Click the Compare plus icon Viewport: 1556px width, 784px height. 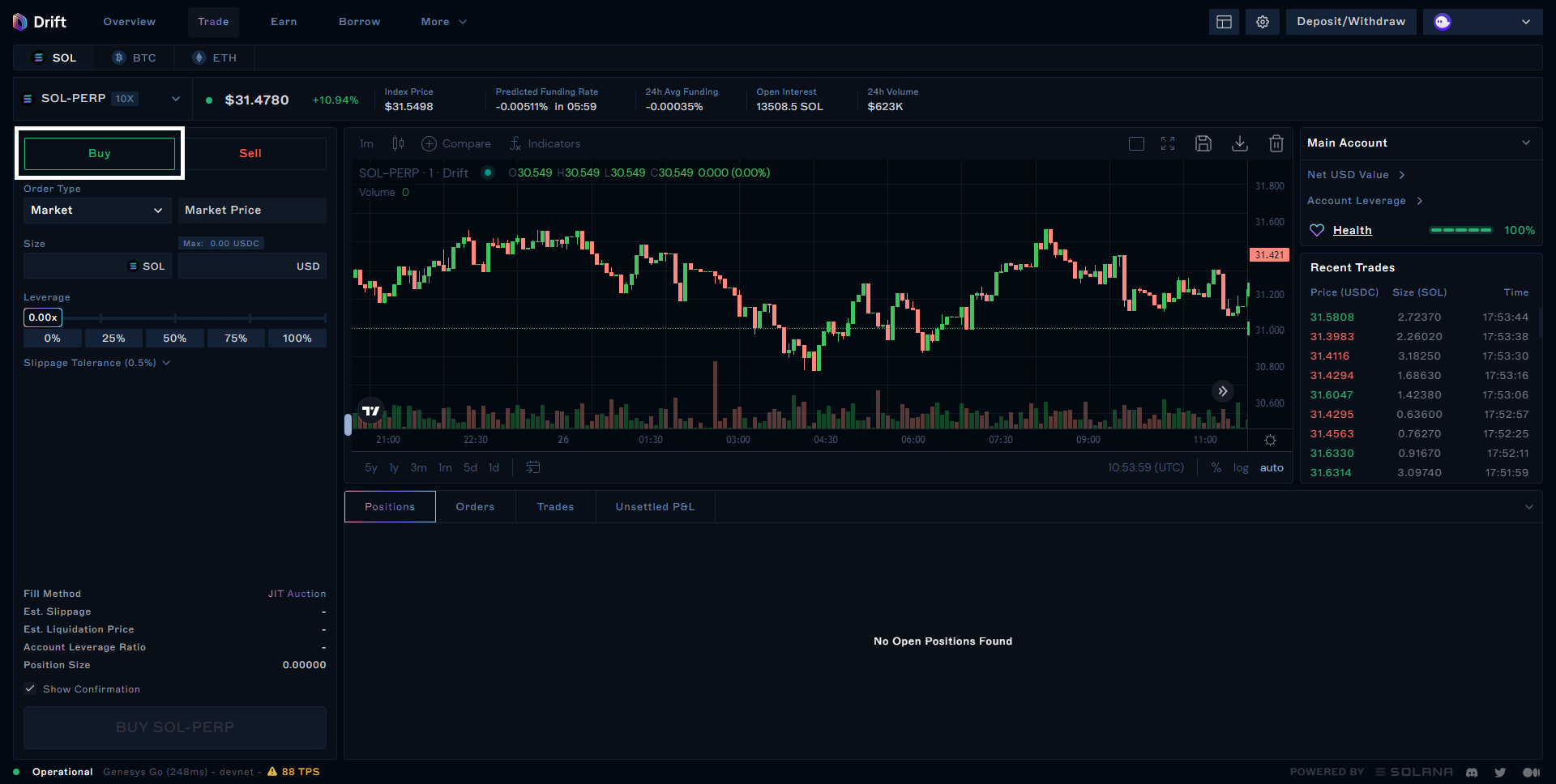(429, 143)
